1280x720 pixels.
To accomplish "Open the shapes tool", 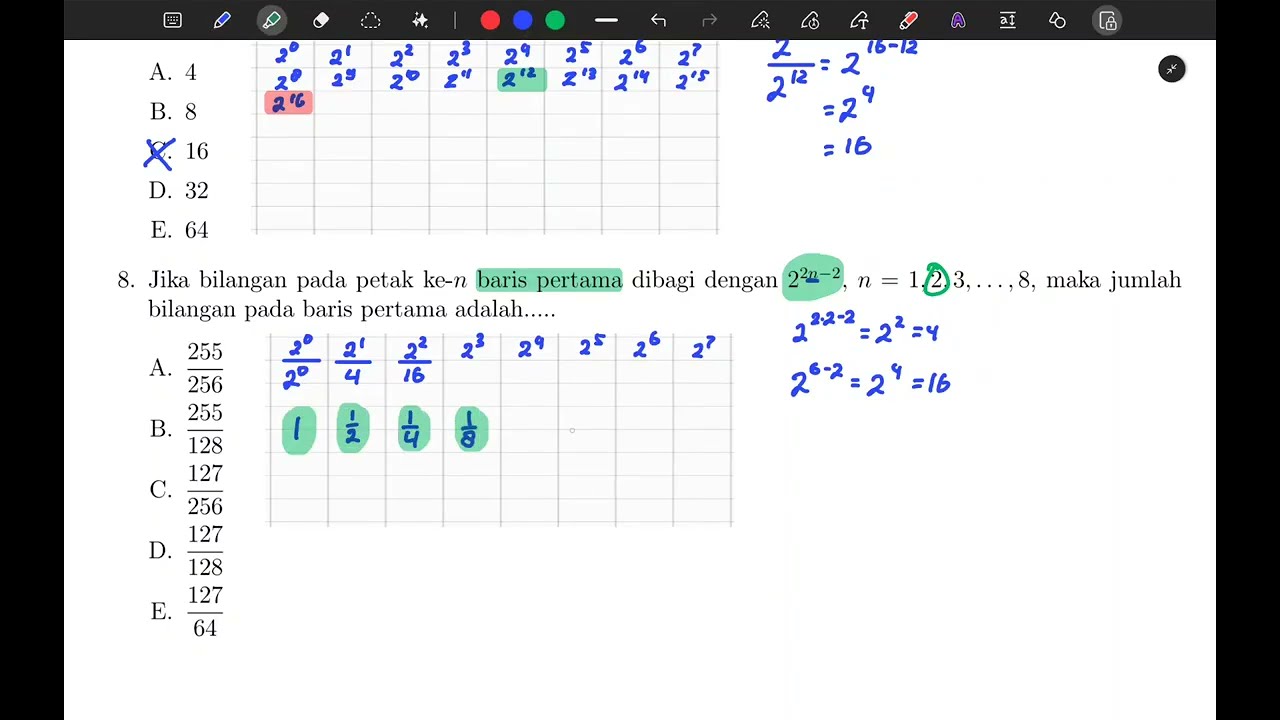I will point(1057,20).
